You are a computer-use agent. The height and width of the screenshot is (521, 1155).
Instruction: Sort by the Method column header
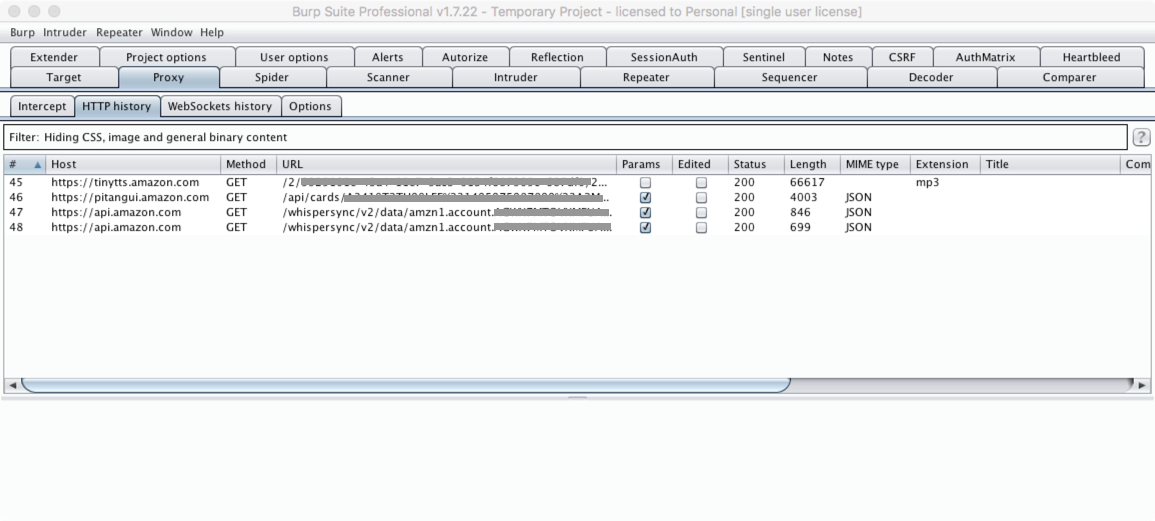(x=248, y=164)
